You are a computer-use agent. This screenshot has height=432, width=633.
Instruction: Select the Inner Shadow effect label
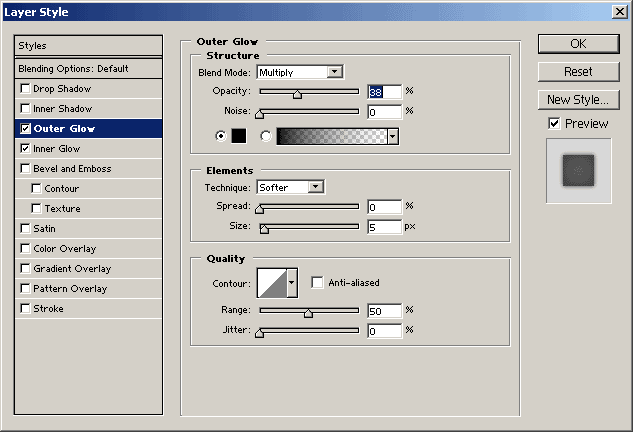click(63, 109)
